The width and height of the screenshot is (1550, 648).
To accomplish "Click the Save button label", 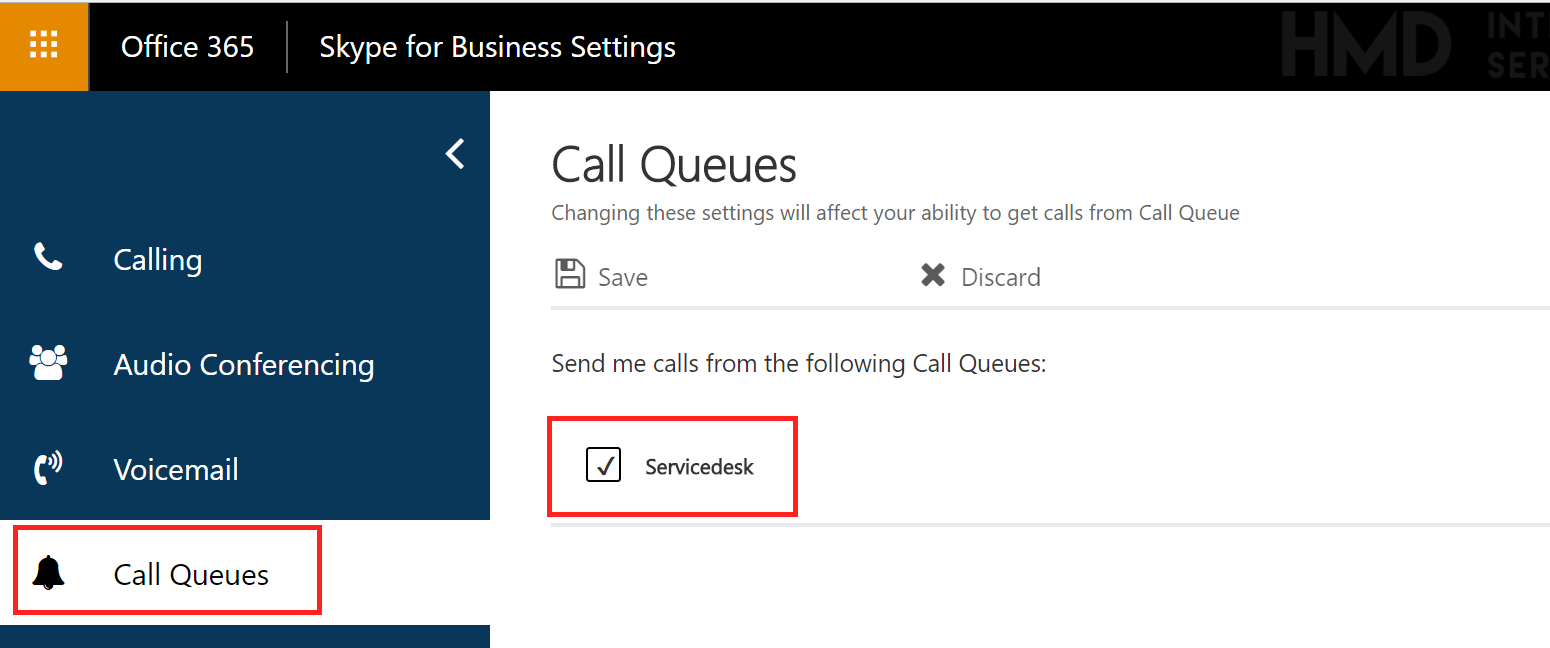I will (623, 277).
